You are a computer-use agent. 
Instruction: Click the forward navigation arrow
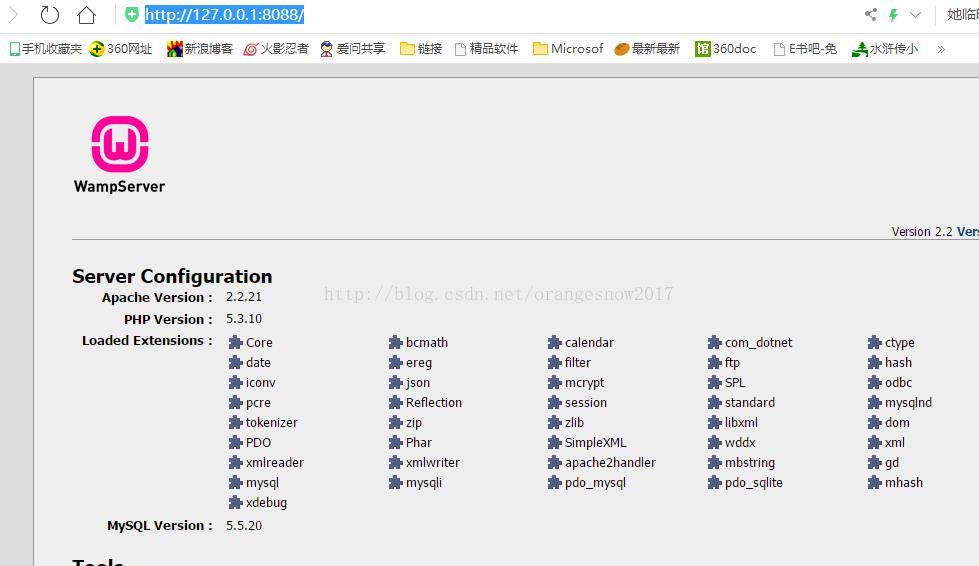click(14, 14)
